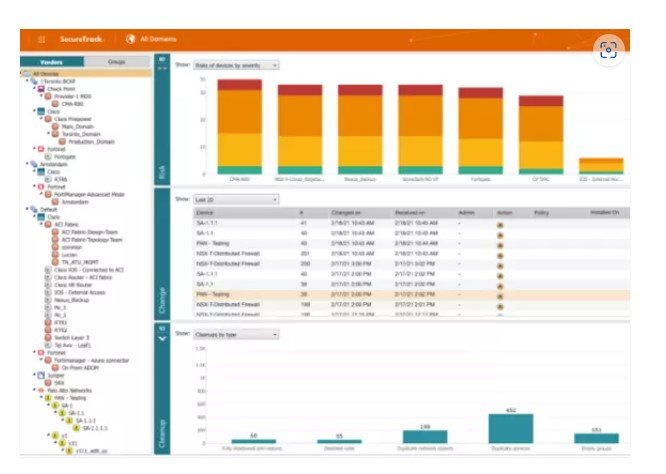Click the Palo Alto Networks vendor icon
666x474 pixels.
click(41, 390)
